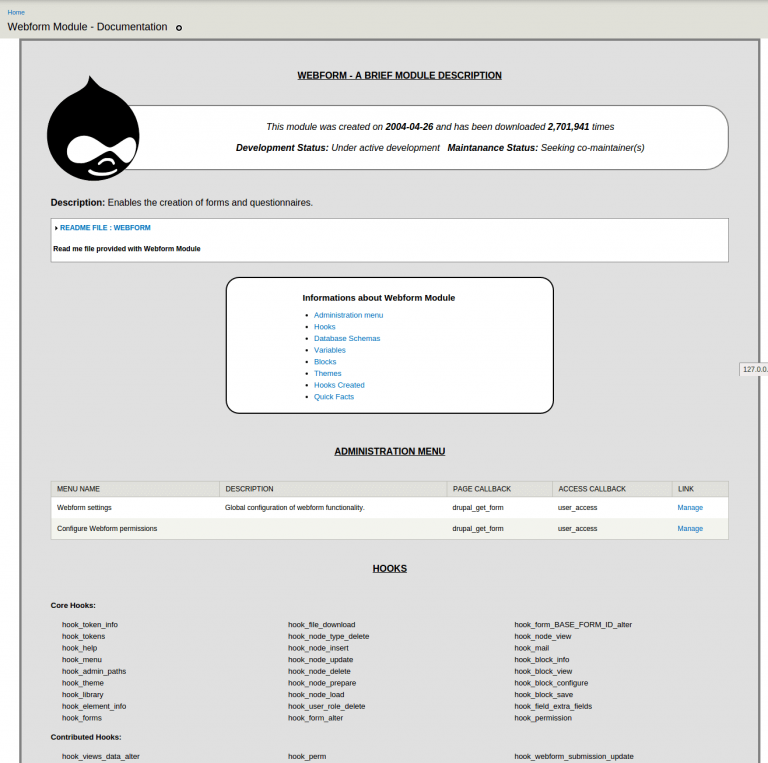
Task: Click the hook_user_role_delete entry
Action: coord(327,706)
